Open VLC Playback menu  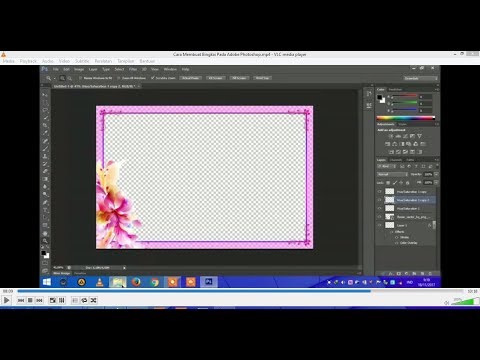[28, 61]
